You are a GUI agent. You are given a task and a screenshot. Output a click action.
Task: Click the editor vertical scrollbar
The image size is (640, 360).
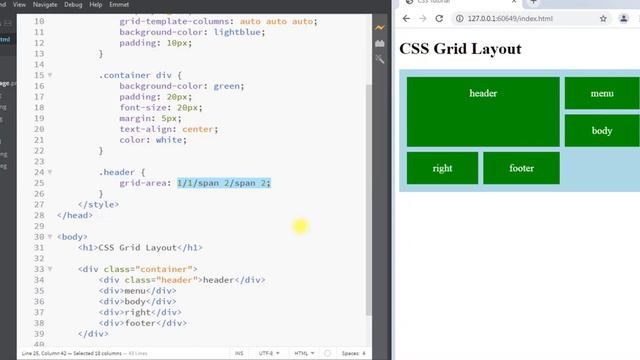(369, 200)
